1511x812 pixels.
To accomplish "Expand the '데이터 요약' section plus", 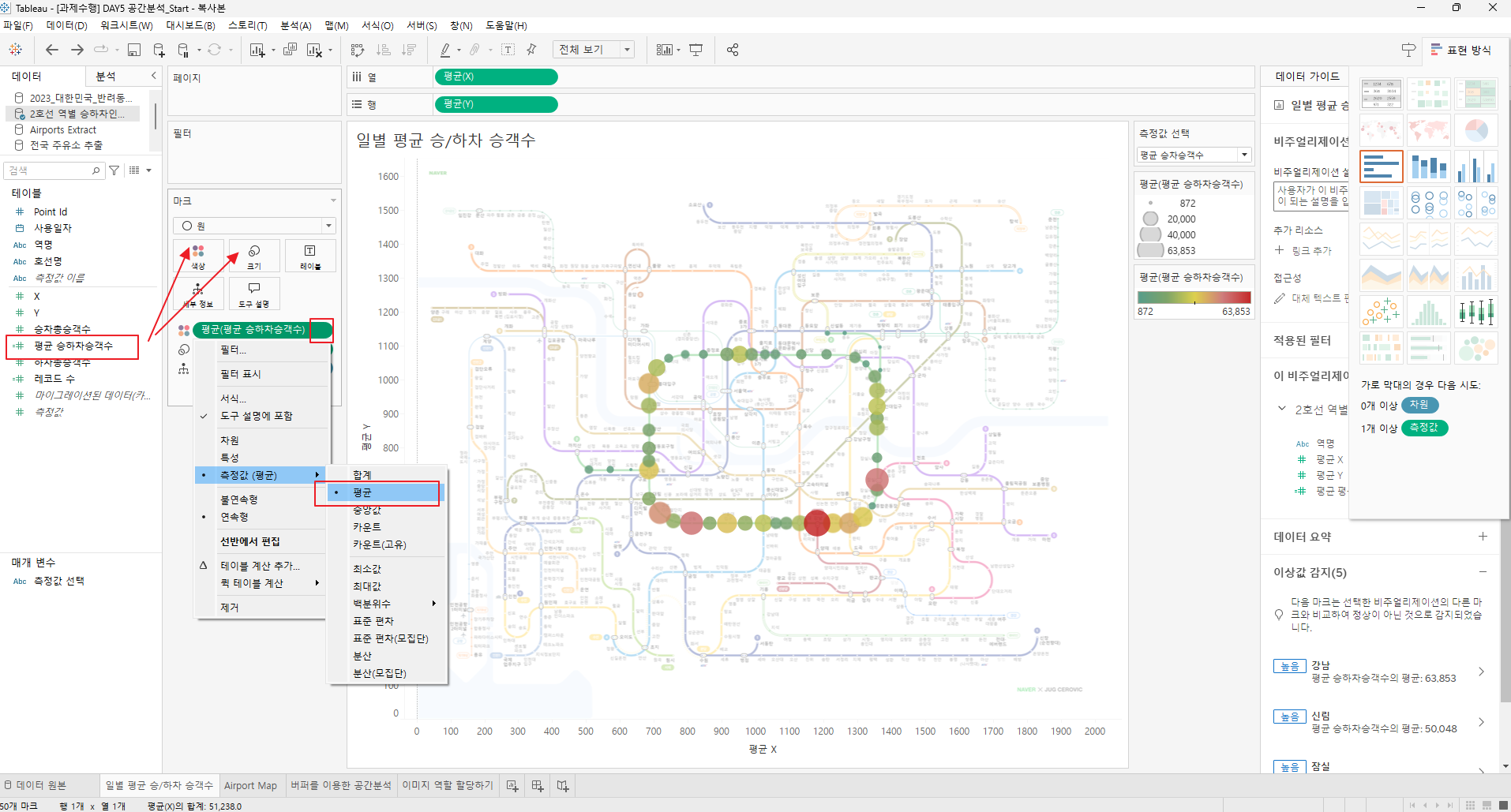I will 1483,537.
